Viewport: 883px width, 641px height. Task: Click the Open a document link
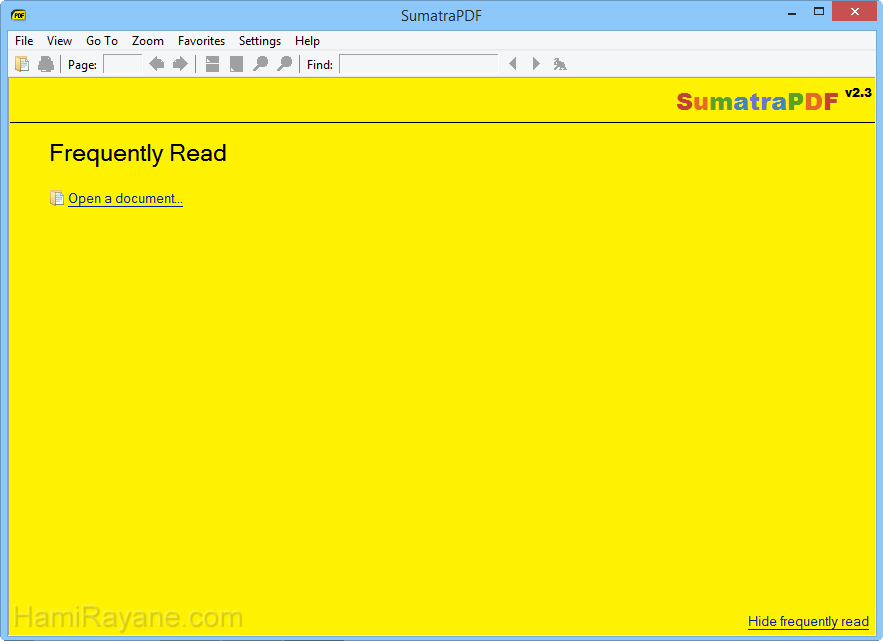point(125,199)
